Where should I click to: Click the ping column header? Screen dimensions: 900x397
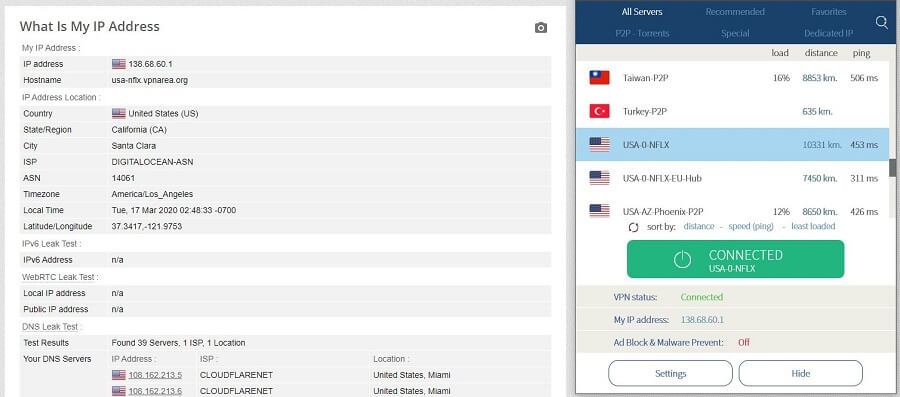861,53
